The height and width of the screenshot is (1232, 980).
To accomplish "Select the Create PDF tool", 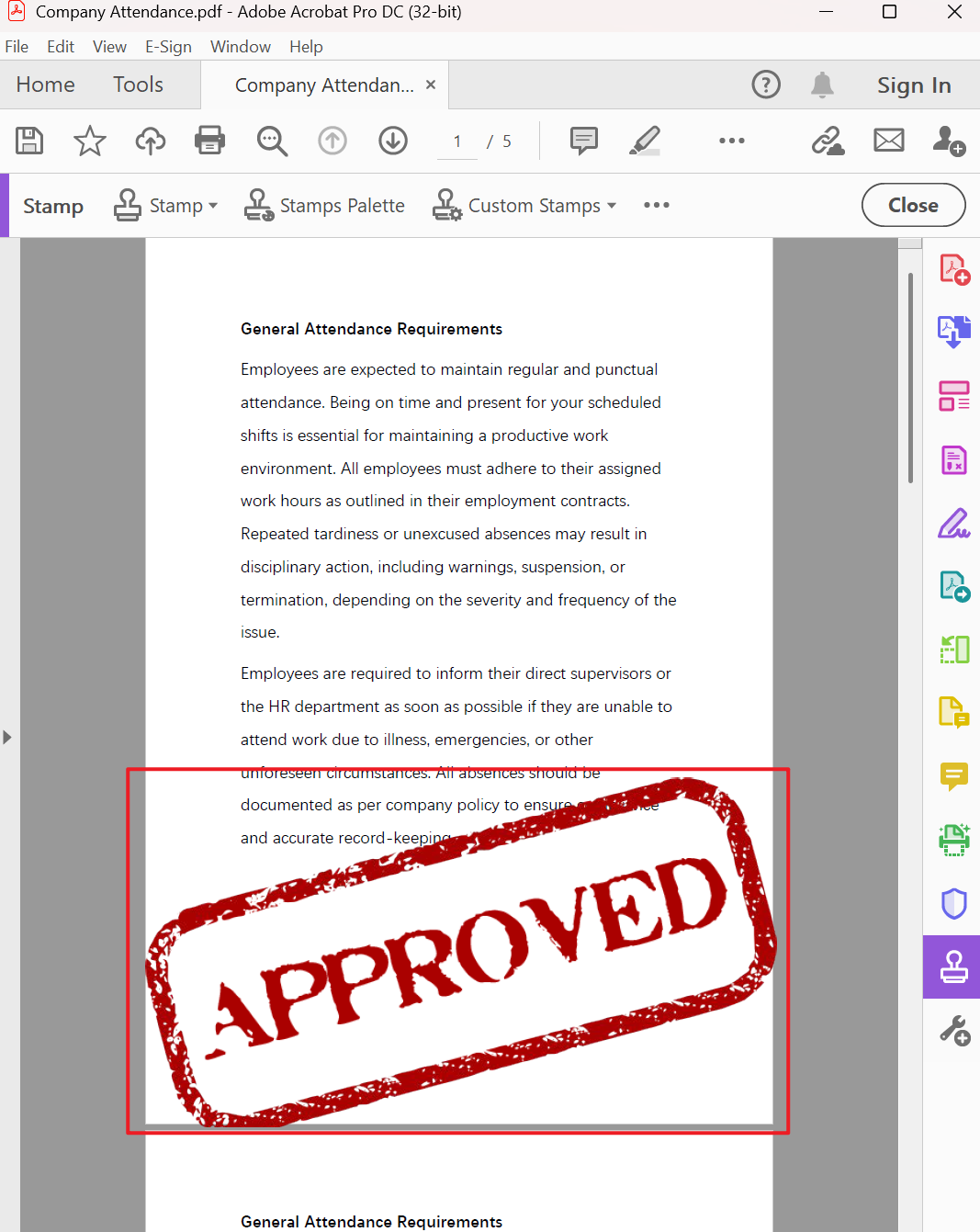I will 953,268.
